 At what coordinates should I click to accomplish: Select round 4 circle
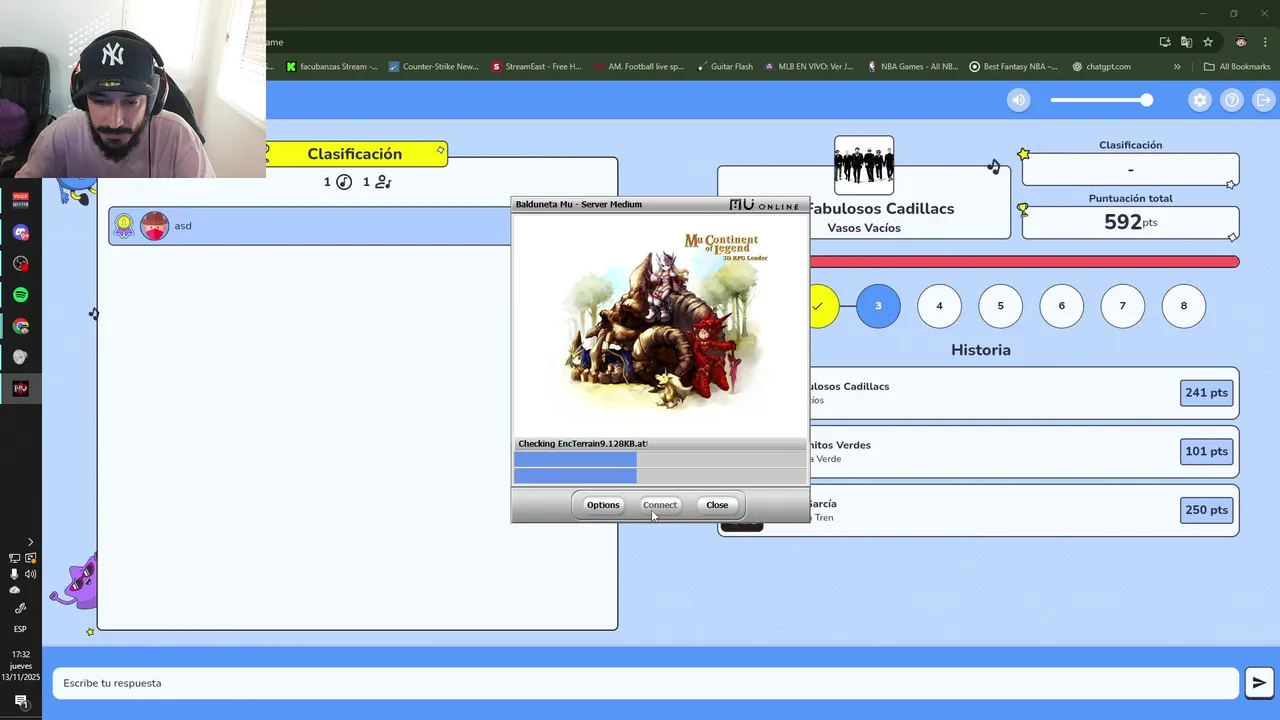(x=939, y=306)
